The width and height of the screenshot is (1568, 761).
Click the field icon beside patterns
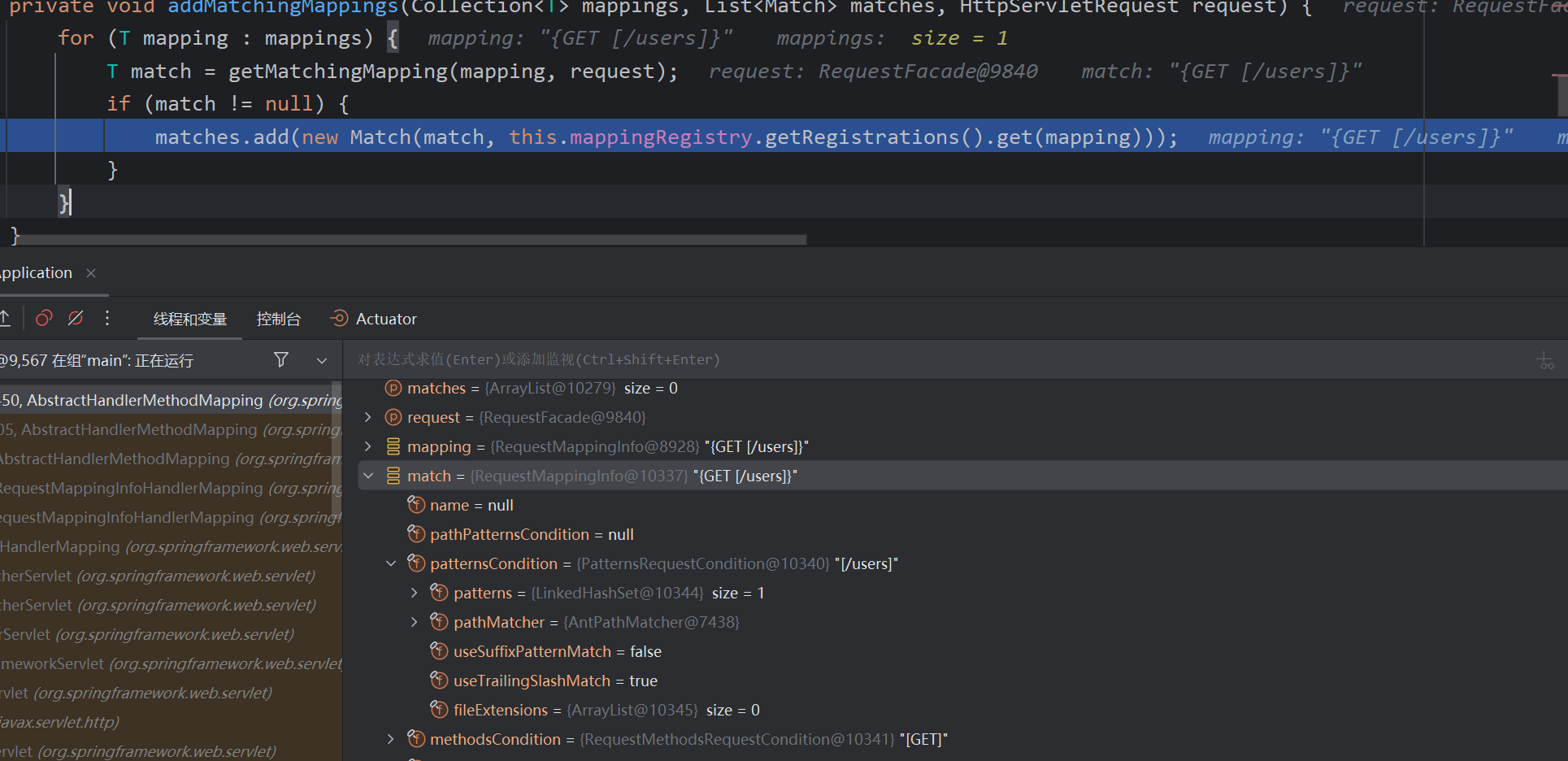pyautogui.click(x=440, y=593)
